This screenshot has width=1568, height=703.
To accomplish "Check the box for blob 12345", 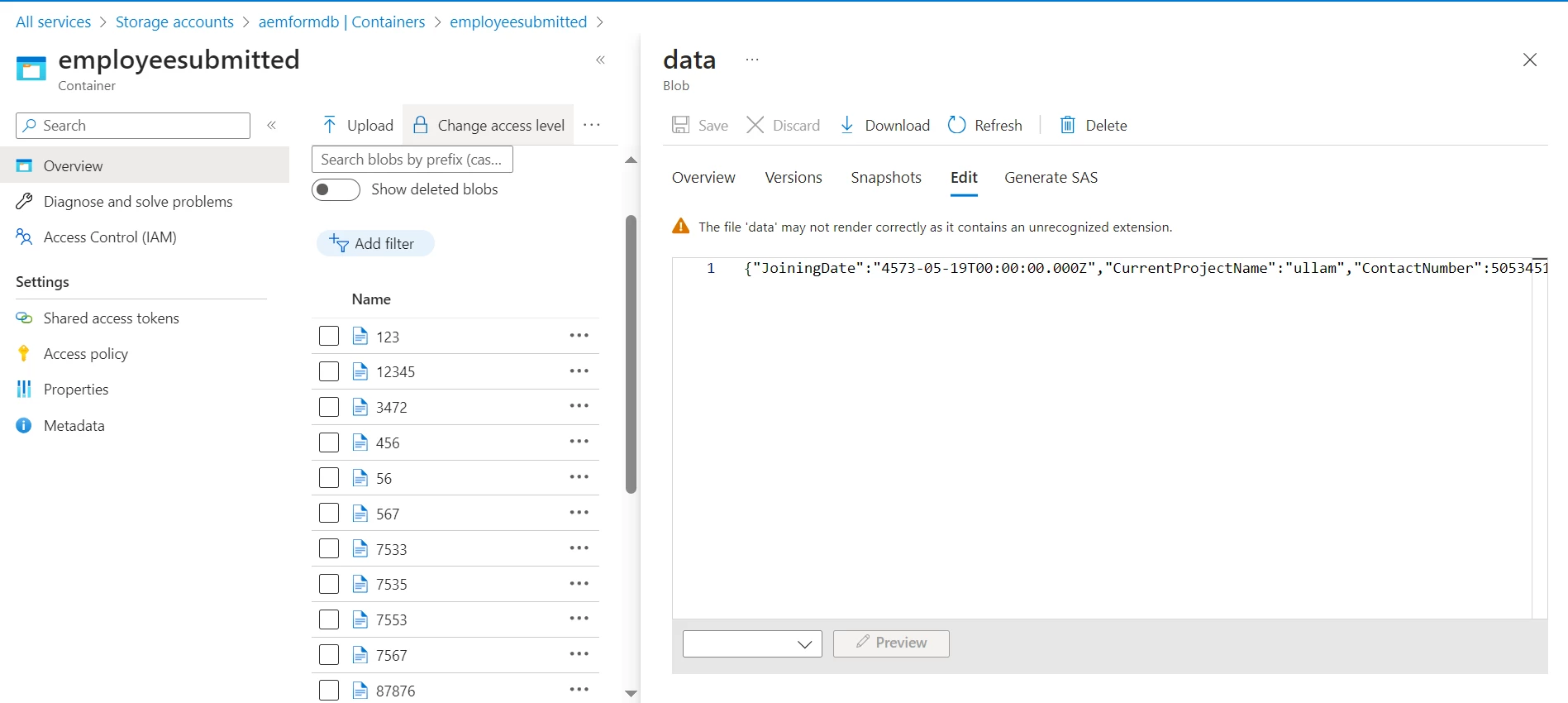I will [x=329, y=371].
